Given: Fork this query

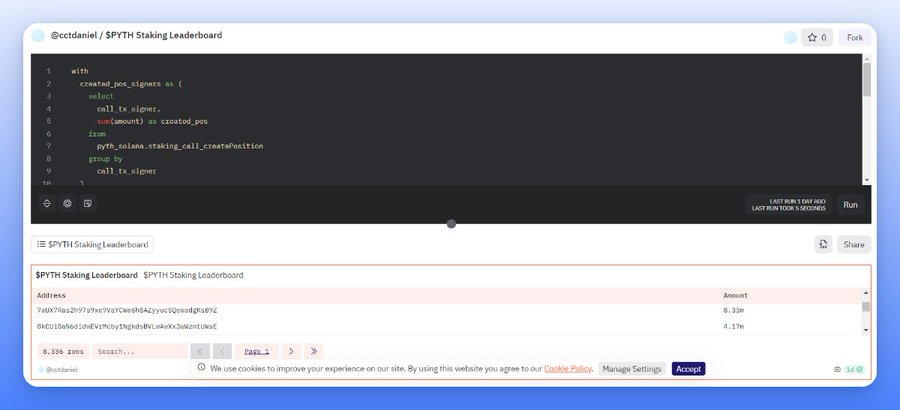Looking at the screenshot, I should coord(855,37).
